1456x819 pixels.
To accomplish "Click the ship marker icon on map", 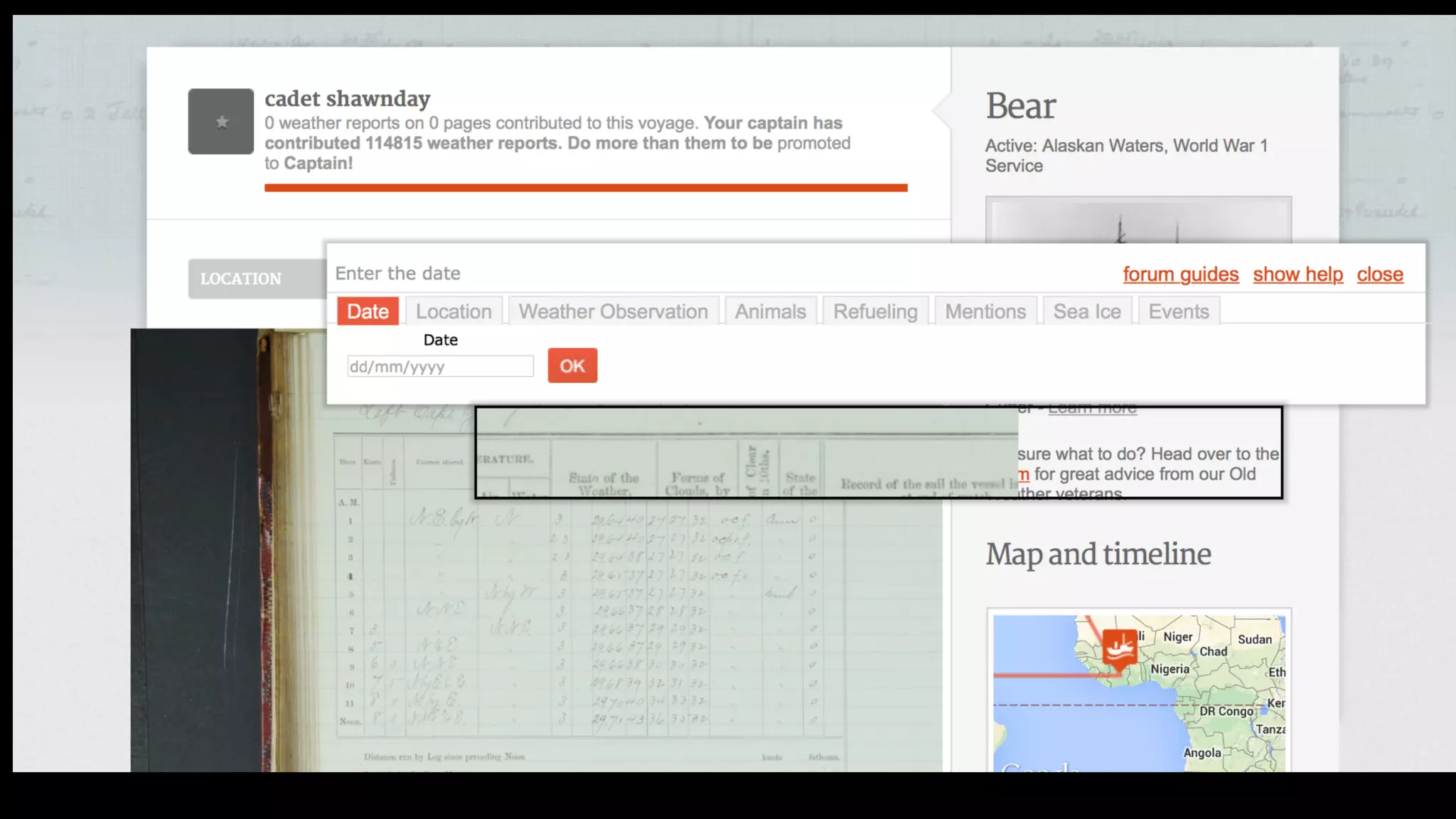I will pos(1119,646).
